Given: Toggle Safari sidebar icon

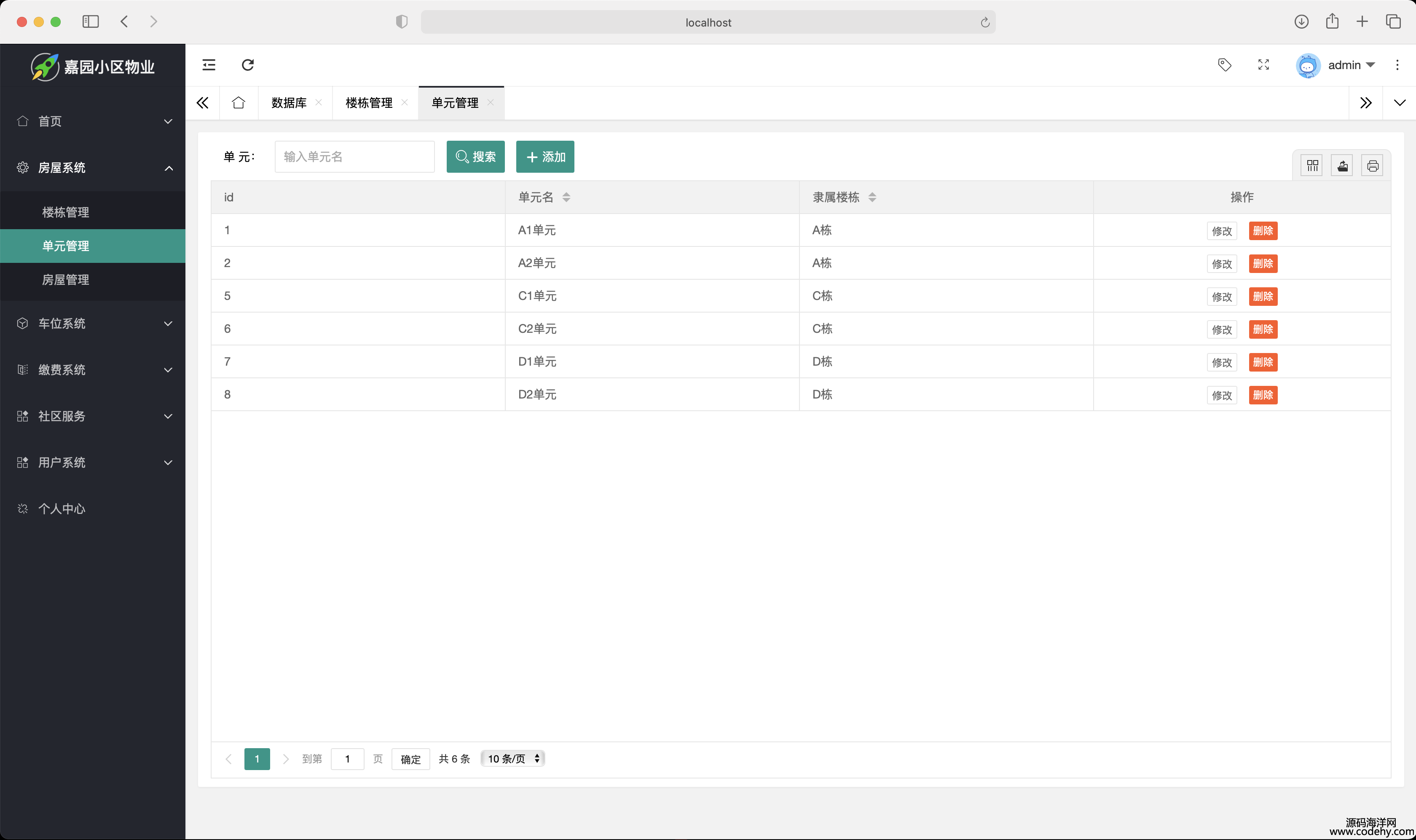Looking at the screenshot, I should (91, 21).
